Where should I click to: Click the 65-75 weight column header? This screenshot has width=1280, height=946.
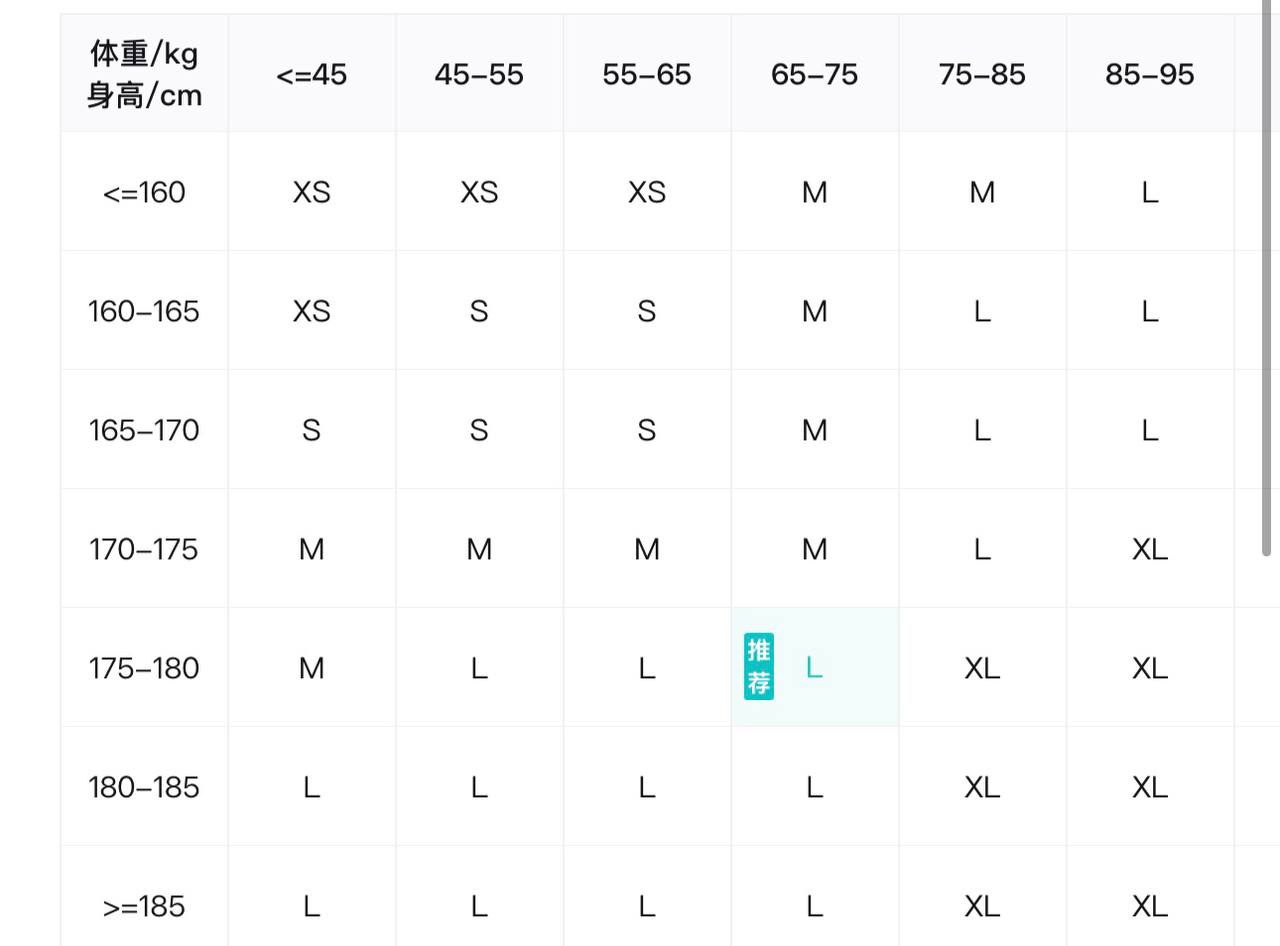click(x=815, y=75)
